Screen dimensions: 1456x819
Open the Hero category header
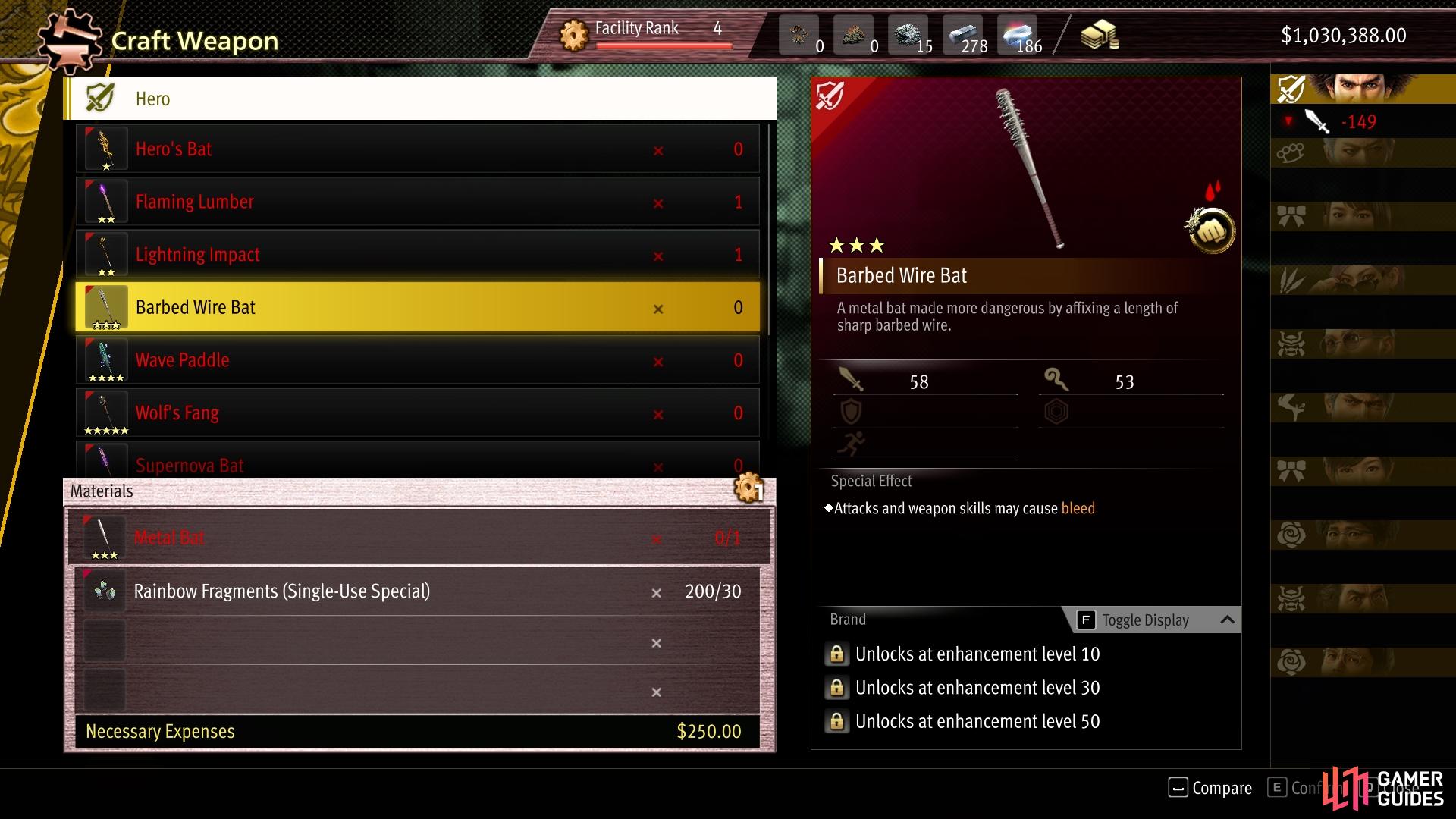pyautogui.click(x=420, y=99)
